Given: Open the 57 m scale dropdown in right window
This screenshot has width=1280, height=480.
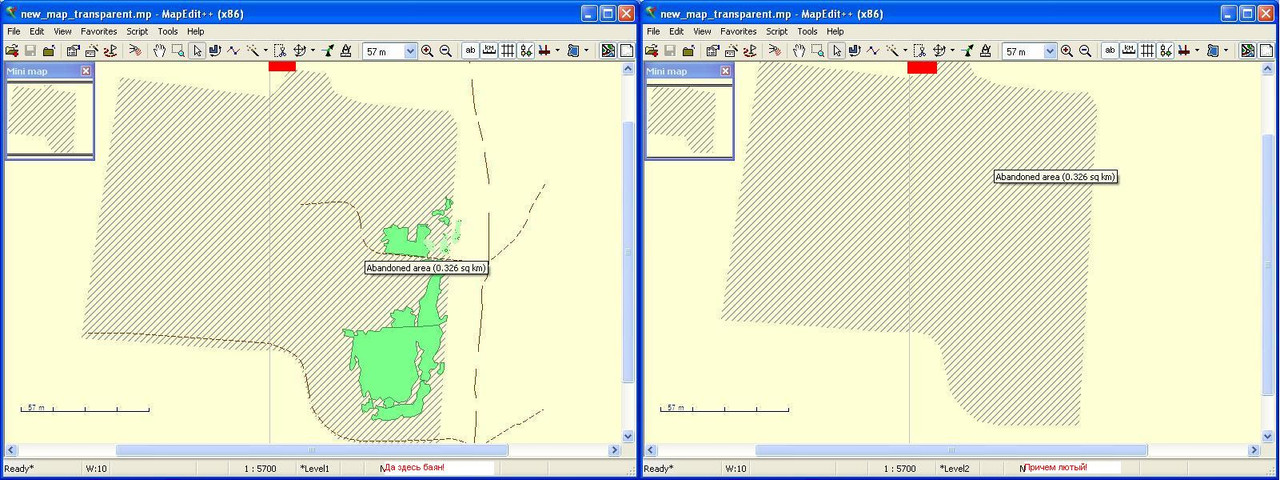Looking at the screenshot, I should pos(1050,51).
